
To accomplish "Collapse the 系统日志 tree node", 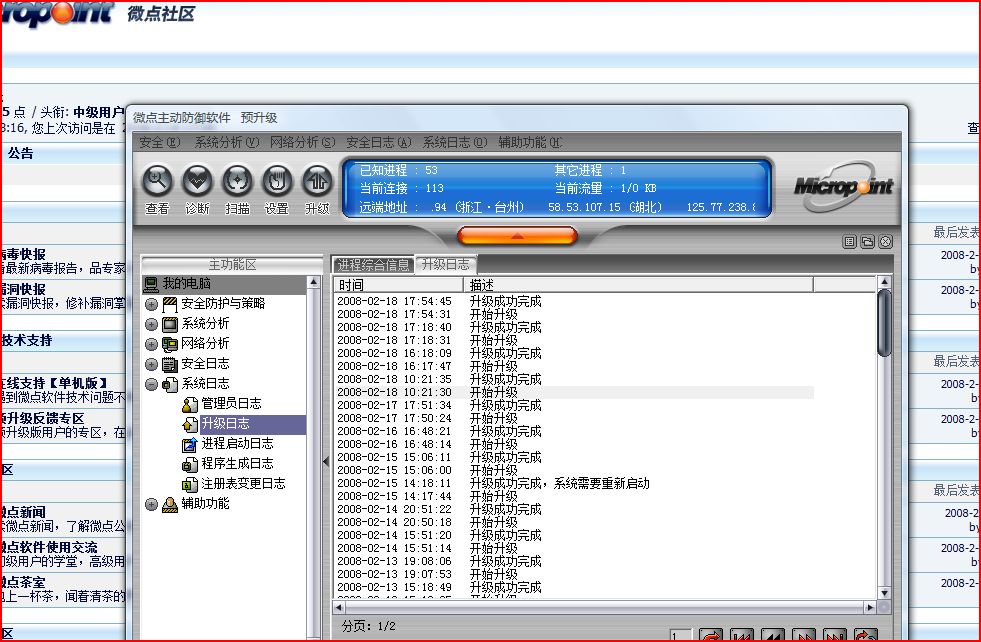I will pos(151,385).
